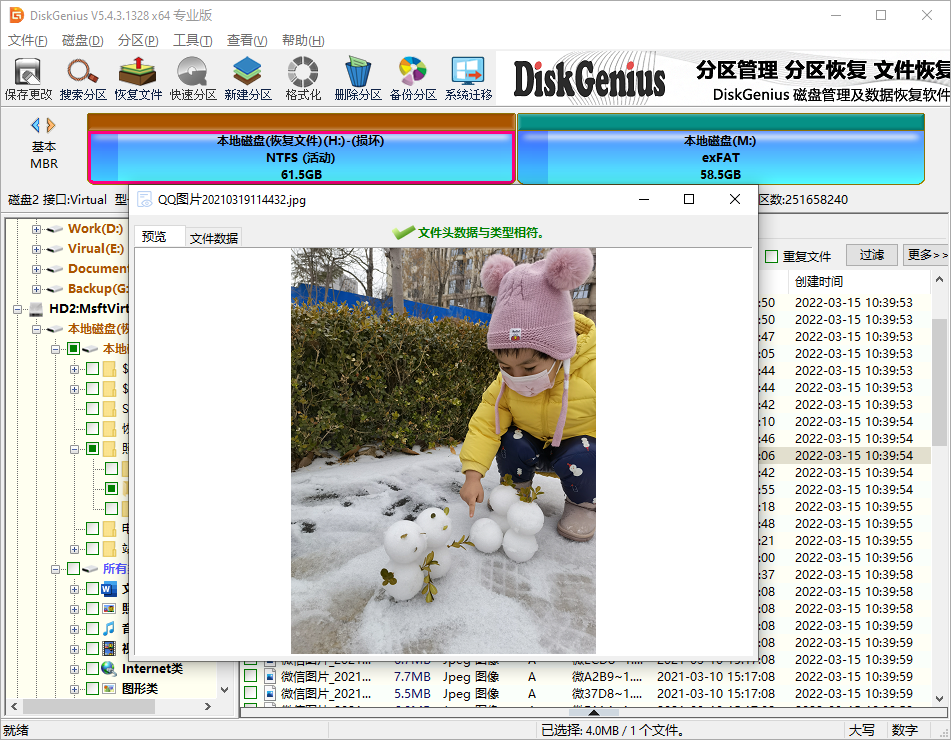Click the file list scroll down arrow
Viewport: 951px width, 740px height.
coord(939,699)
